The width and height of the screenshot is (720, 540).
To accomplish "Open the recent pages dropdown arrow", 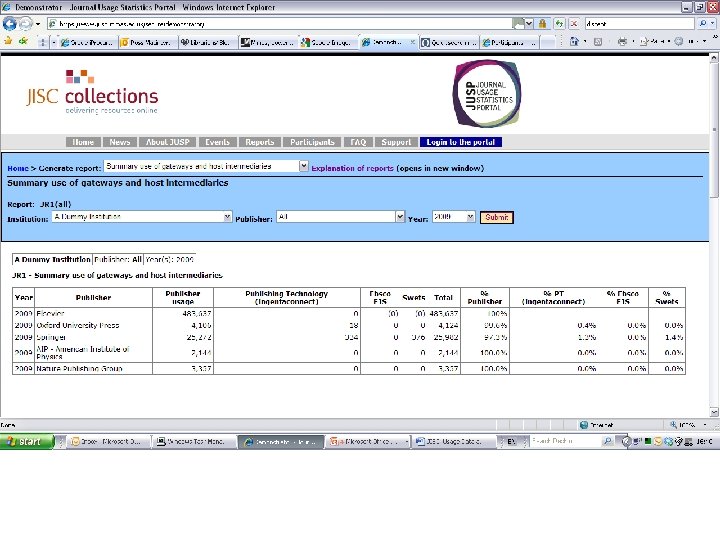I will coord(38,23).
